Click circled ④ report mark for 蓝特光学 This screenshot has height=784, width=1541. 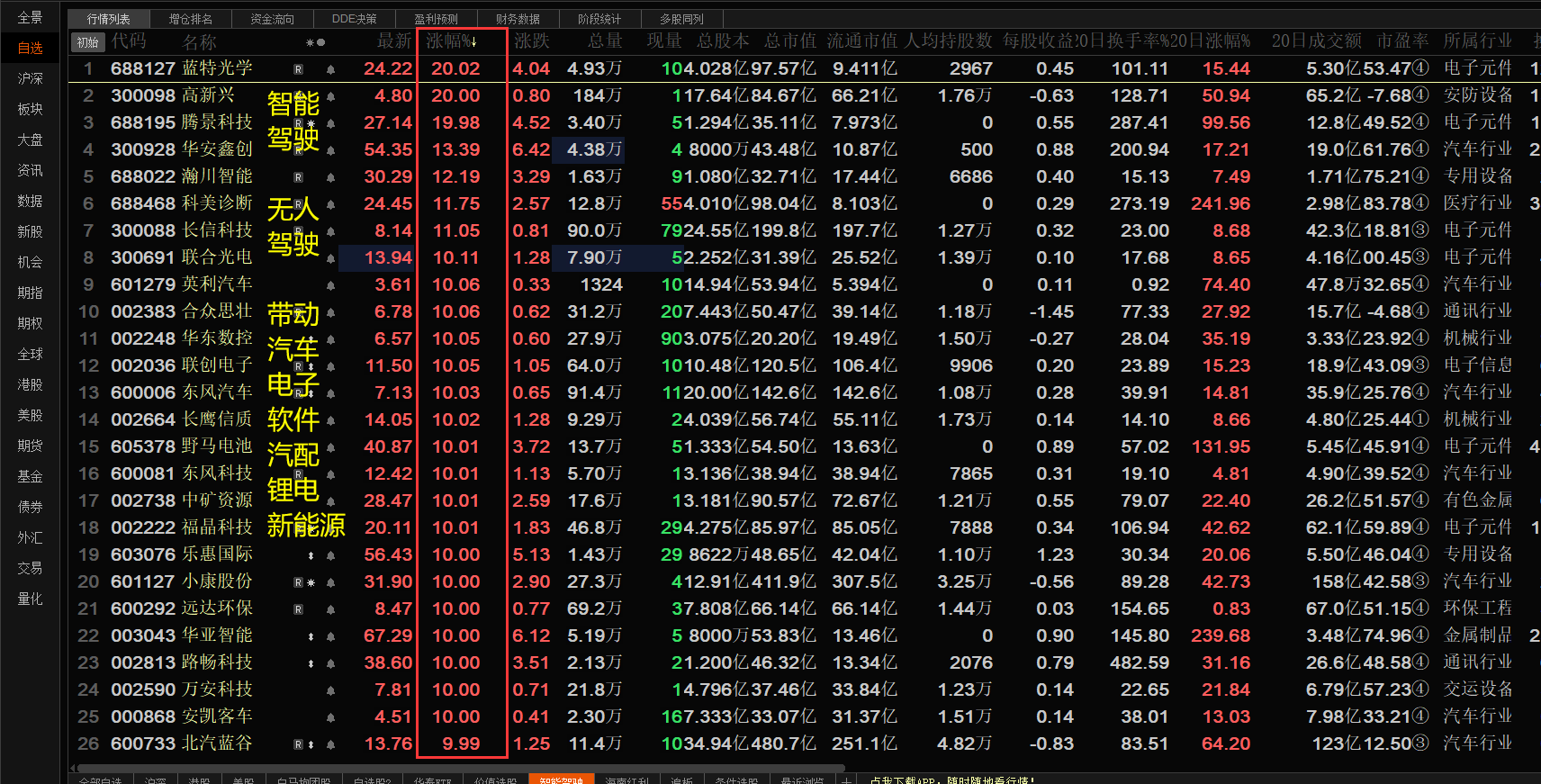[1419, 68]
